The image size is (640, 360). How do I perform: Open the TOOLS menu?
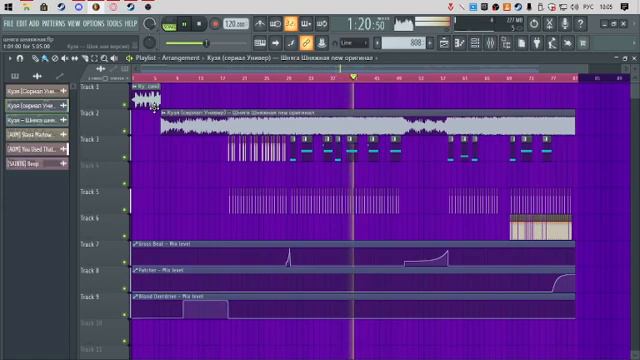point(114,24)
